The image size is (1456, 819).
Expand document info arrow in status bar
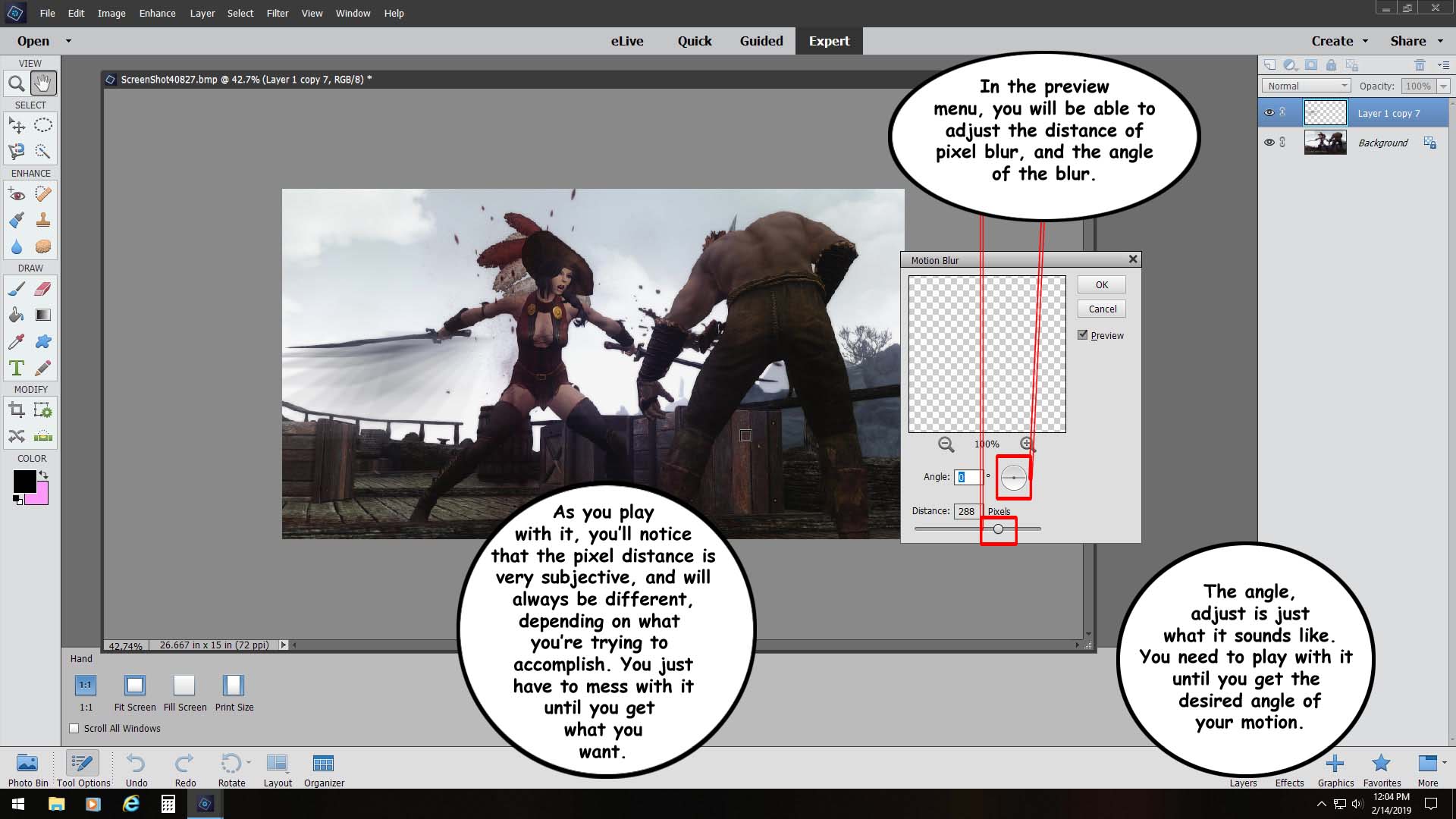(x=284, y=645)
